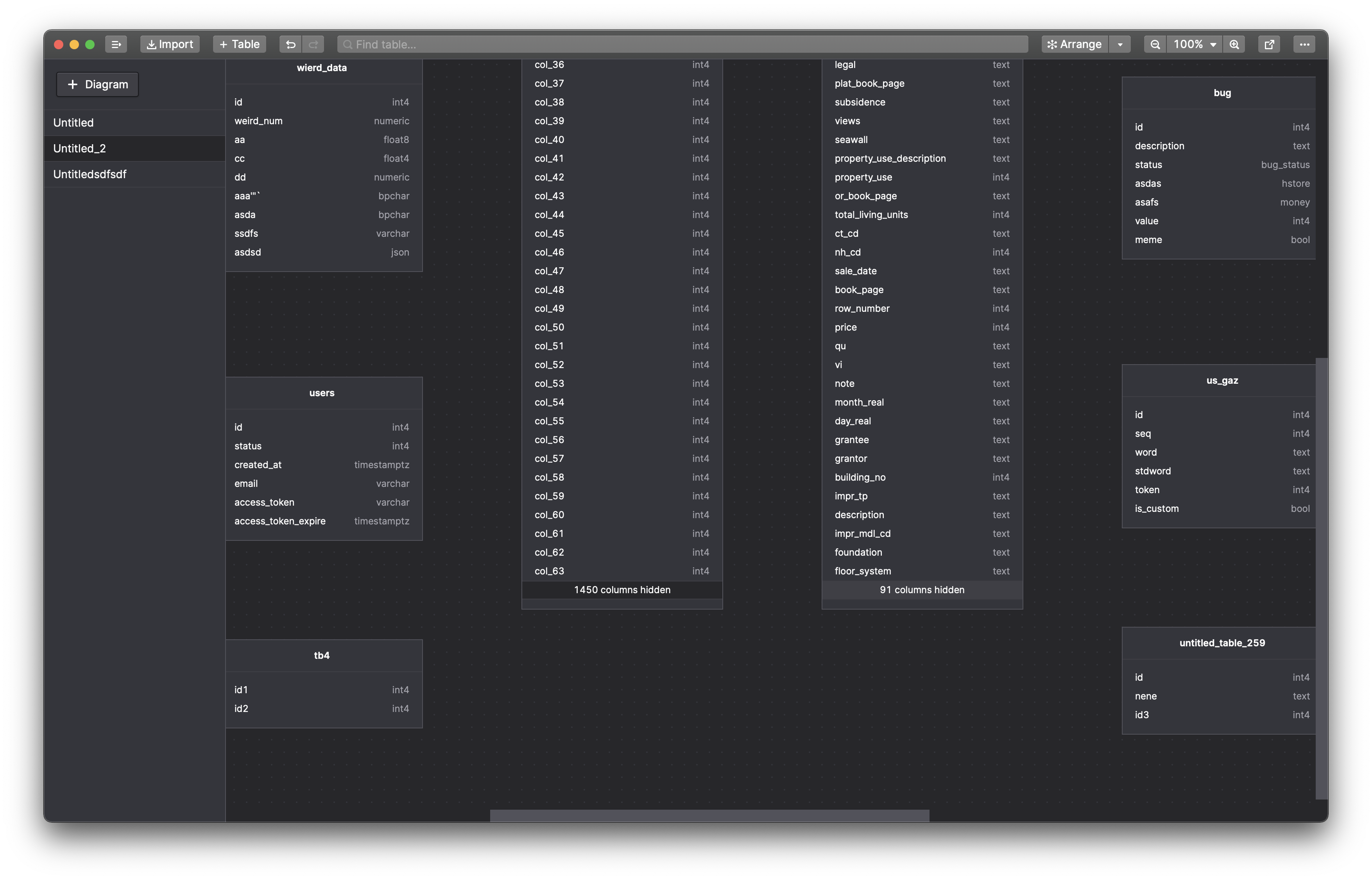Click the Arrange button
This screenshot has width=1372, height=880.
click(x=1074, y=44)
